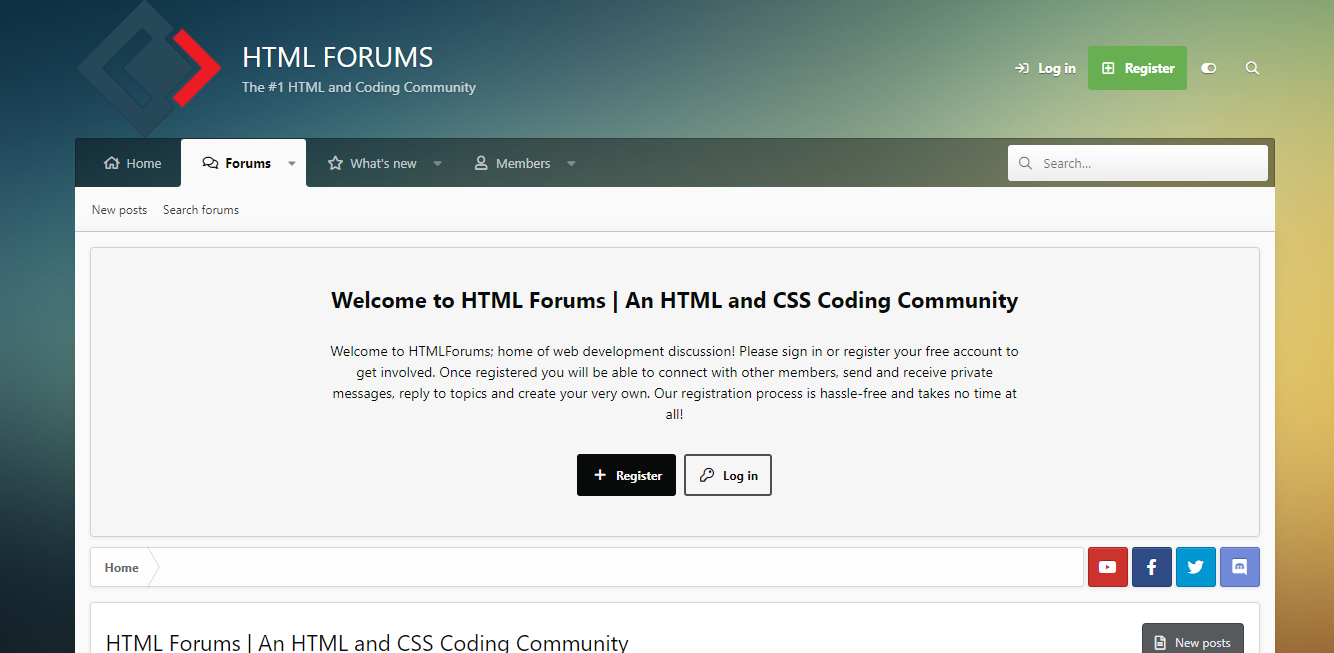The width and height of the screenshot is (1334, 653).
Task: Open the search magnifier icon in the header
Action: click(x=1252, y=68)
